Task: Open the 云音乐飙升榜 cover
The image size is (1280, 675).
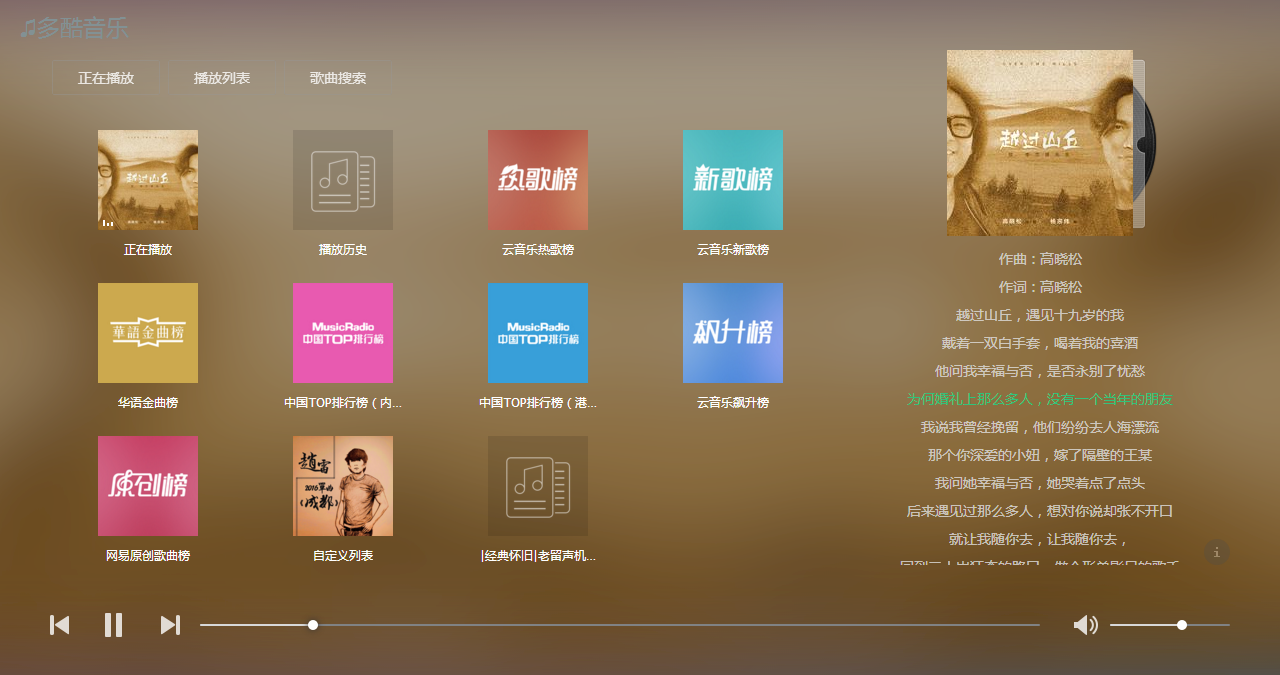Action: point(733,333)
